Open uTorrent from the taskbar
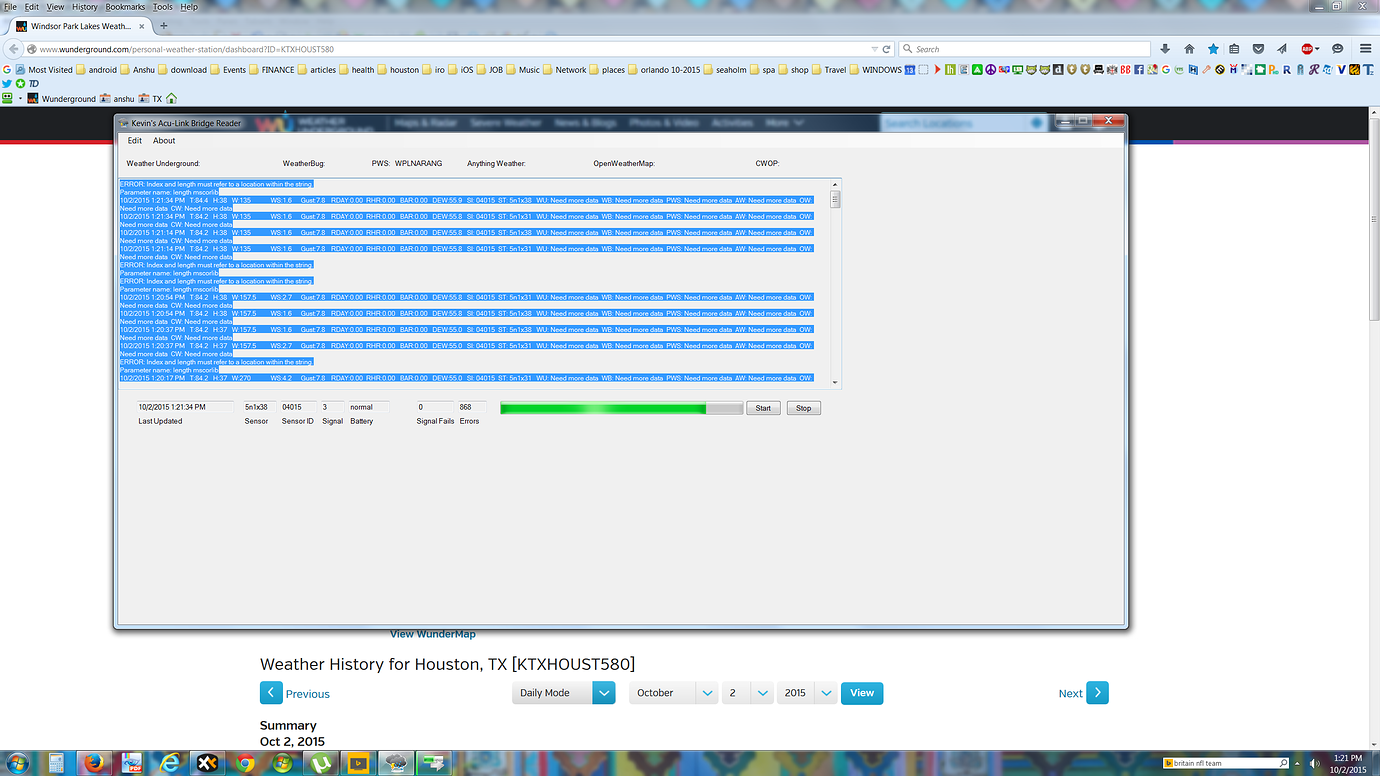Image resolution: width=1380 pixels, height=776 pixels. [x=320, y=763]
